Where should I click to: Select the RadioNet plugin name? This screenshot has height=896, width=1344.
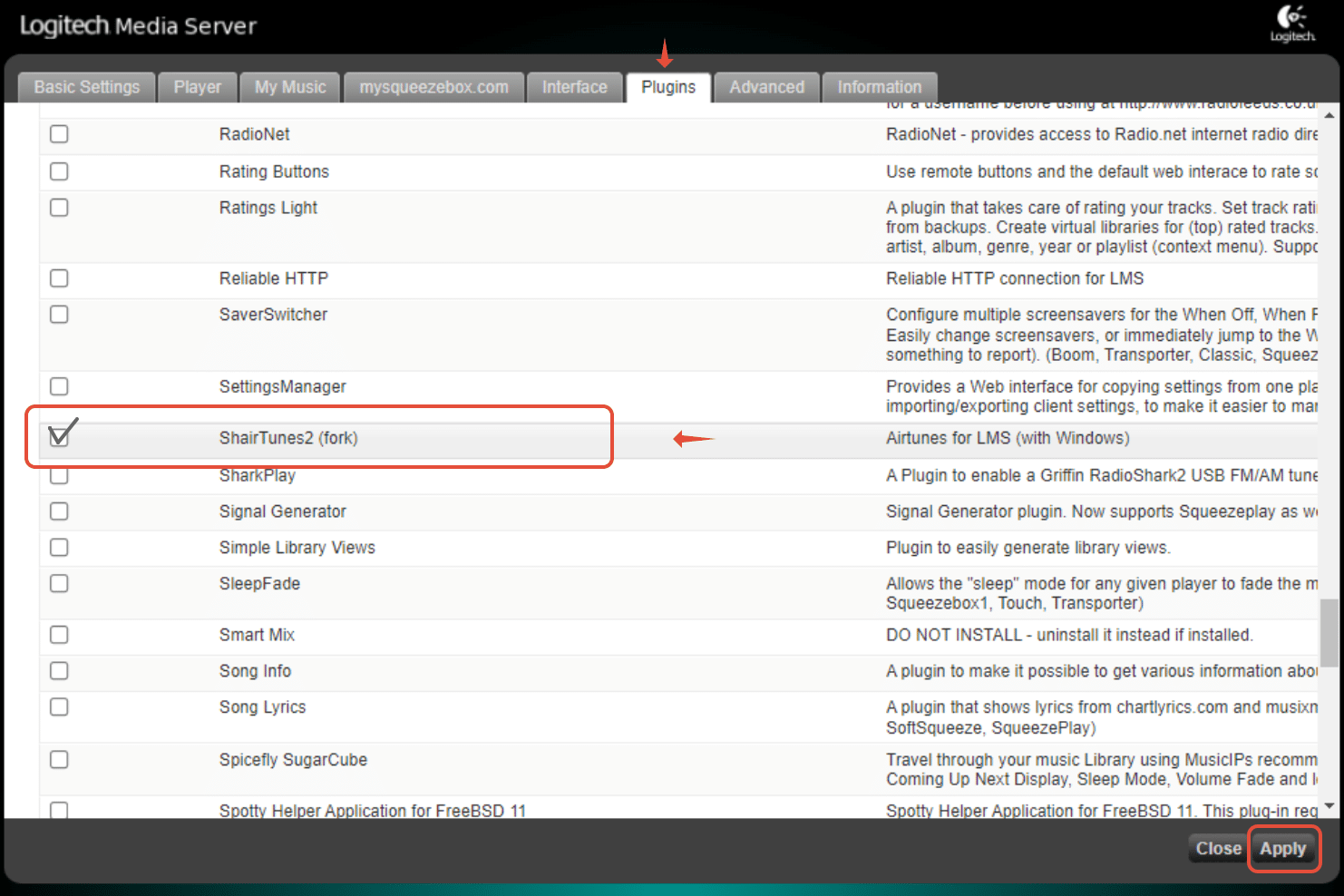[255, 134]
